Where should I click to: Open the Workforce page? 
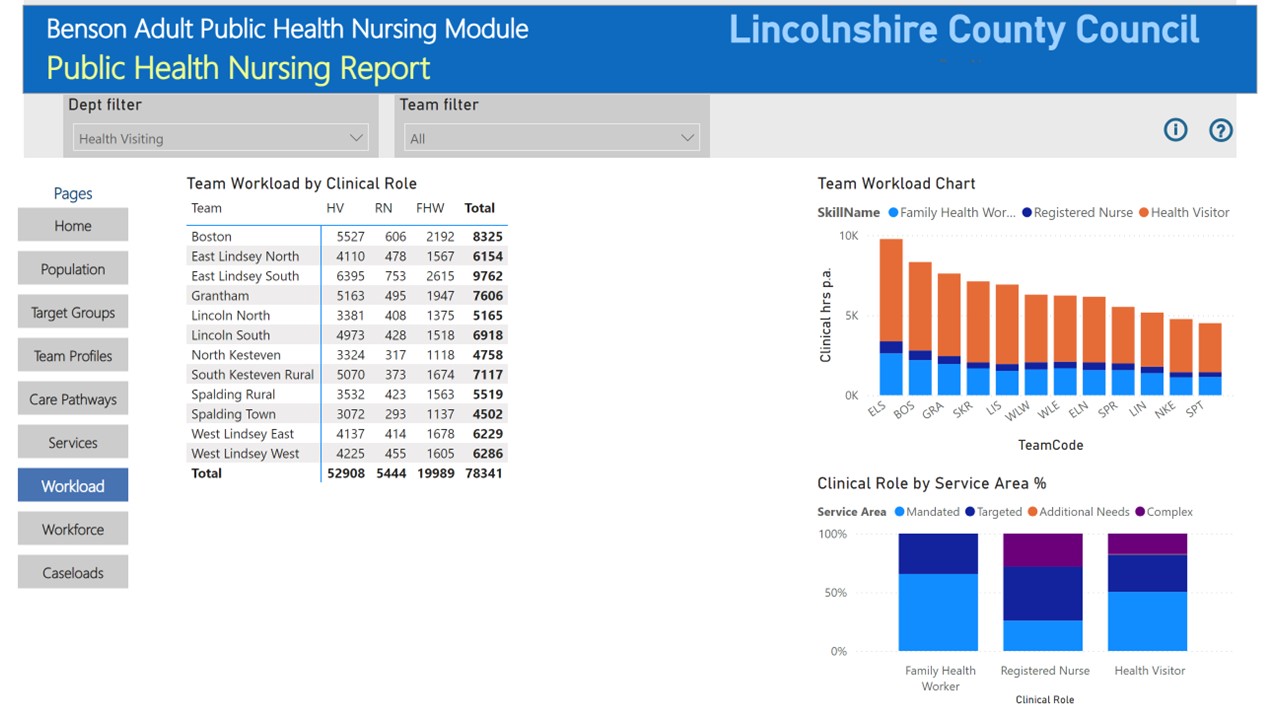coord(73,530)
